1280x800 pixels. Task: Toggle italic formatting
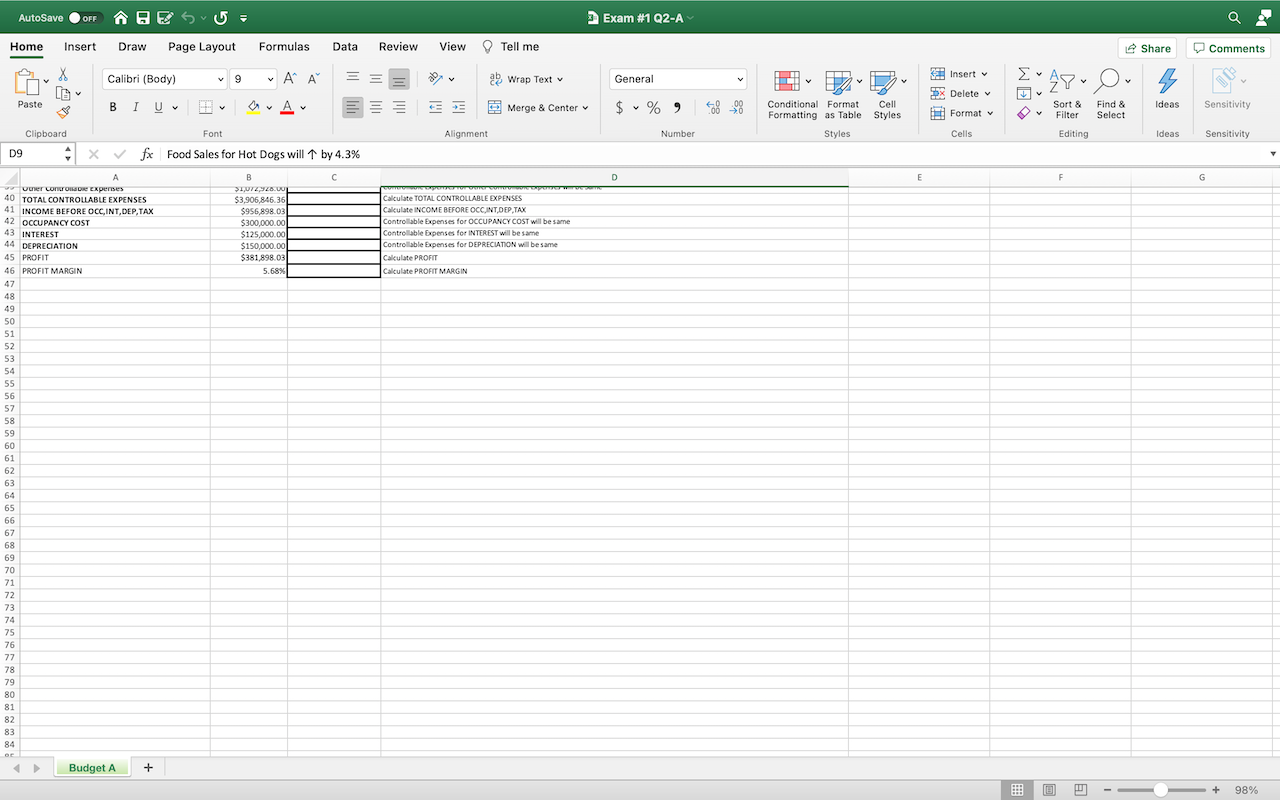(x=135, y=107)
